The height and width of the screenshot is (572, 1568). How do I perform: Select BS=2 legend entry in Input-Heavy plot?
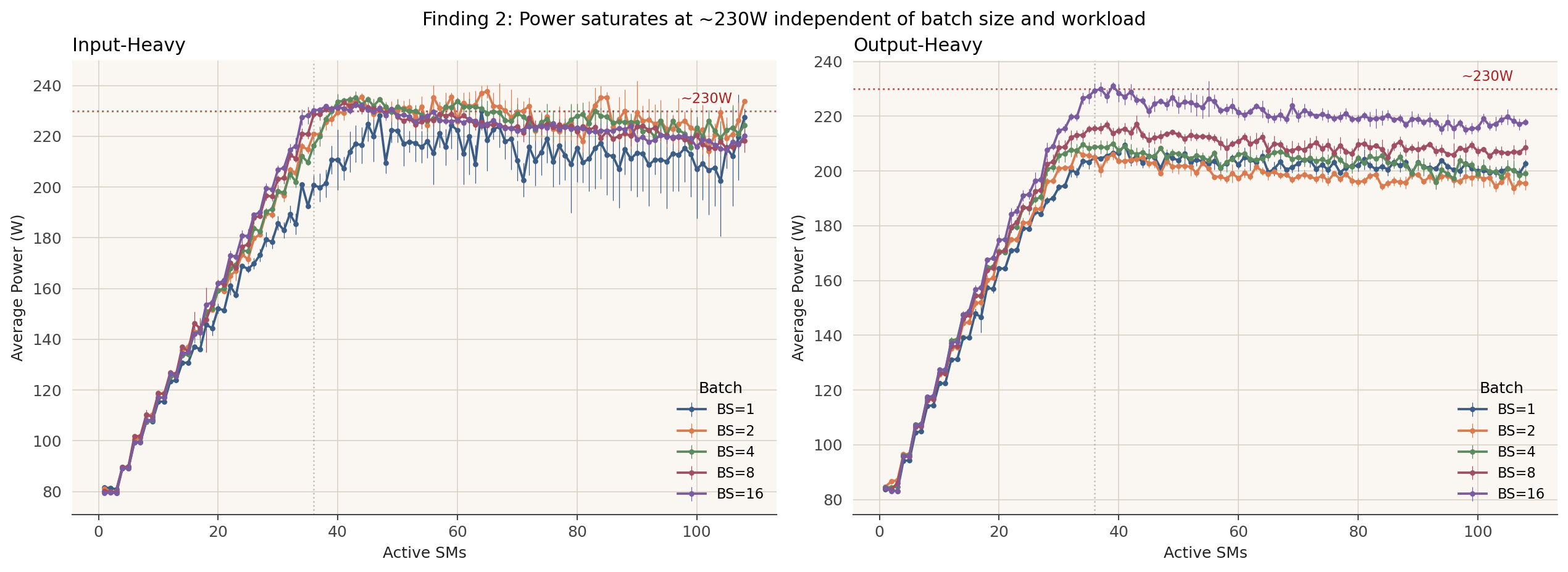tap(716, 431)
